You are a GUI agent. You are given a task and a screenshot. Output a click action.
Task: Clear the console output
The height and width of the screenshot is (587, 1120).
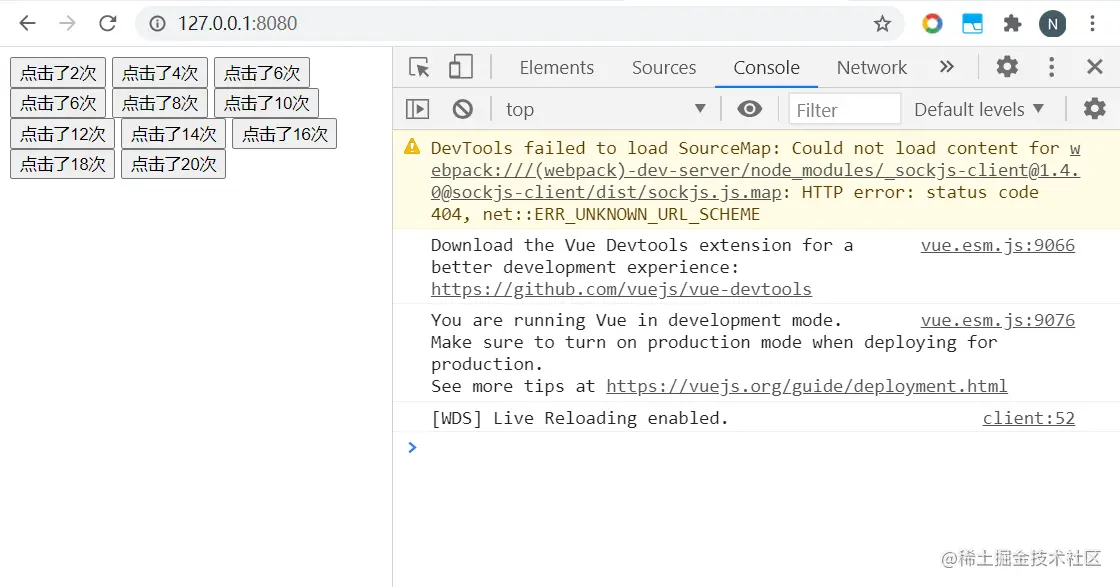pyautogui.click(x=462, y=109)
